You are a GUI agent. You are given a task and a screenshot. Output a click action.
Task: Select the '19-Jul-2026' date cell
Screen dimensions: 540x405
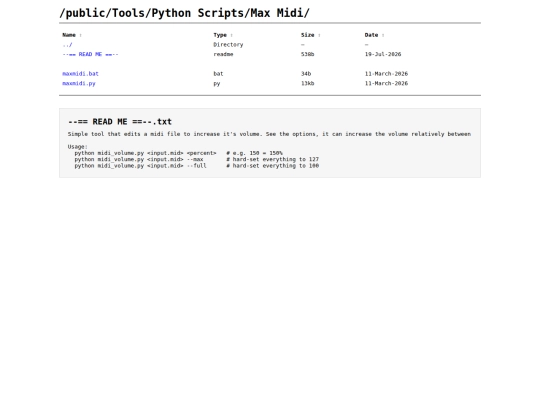pyautogui.click(x=383, y=54)
